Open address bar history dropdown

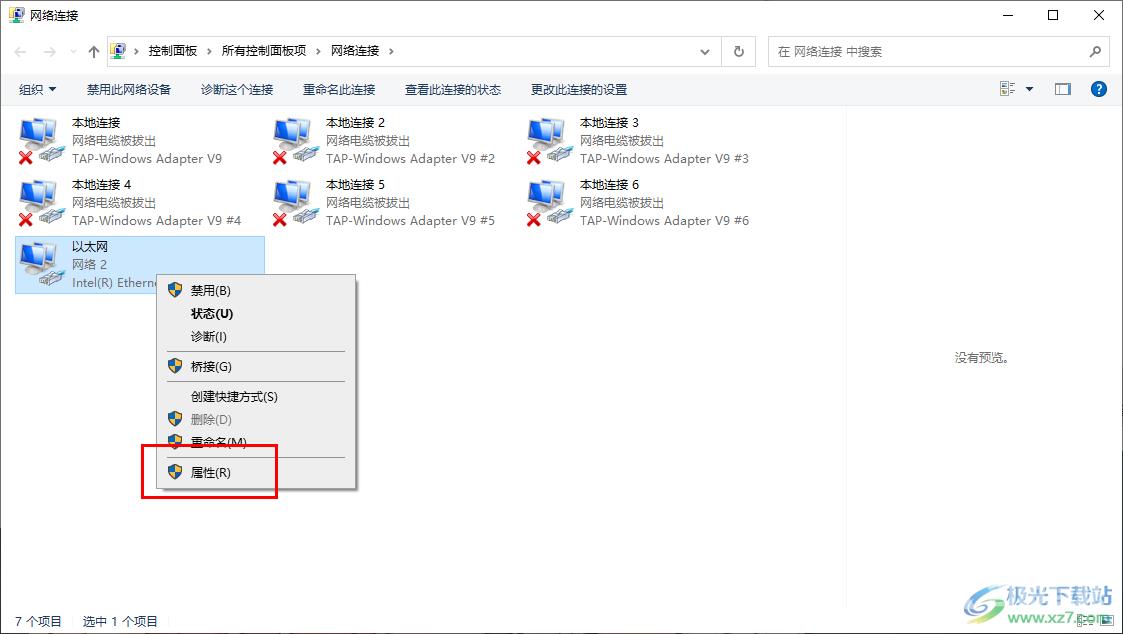click(705, 52)
